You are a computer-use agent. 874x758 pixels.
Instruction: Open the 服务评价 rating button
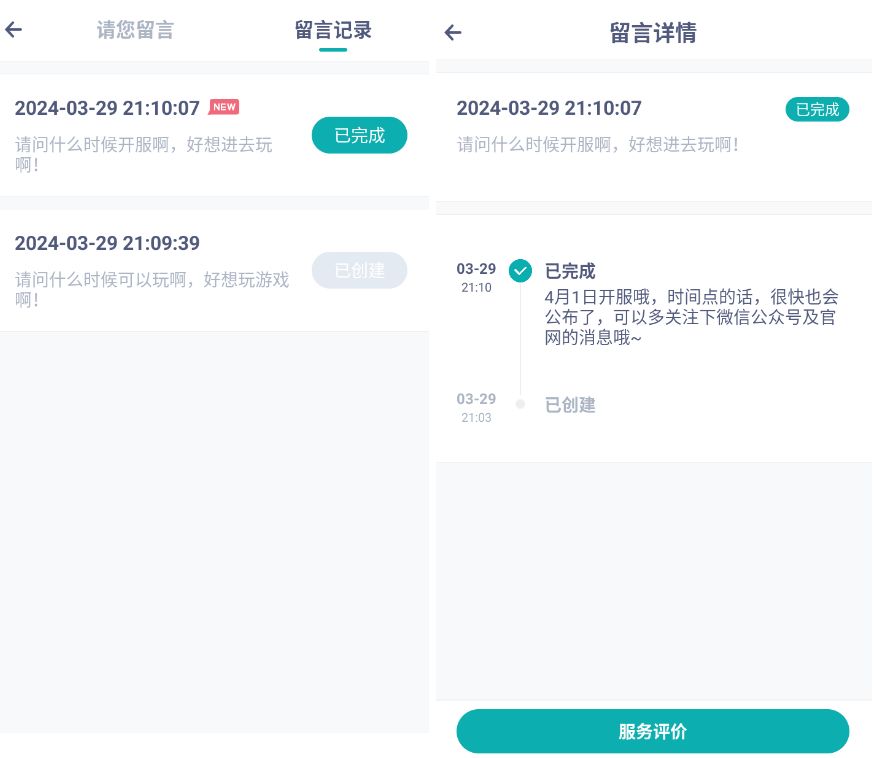[x=652, y=731]
